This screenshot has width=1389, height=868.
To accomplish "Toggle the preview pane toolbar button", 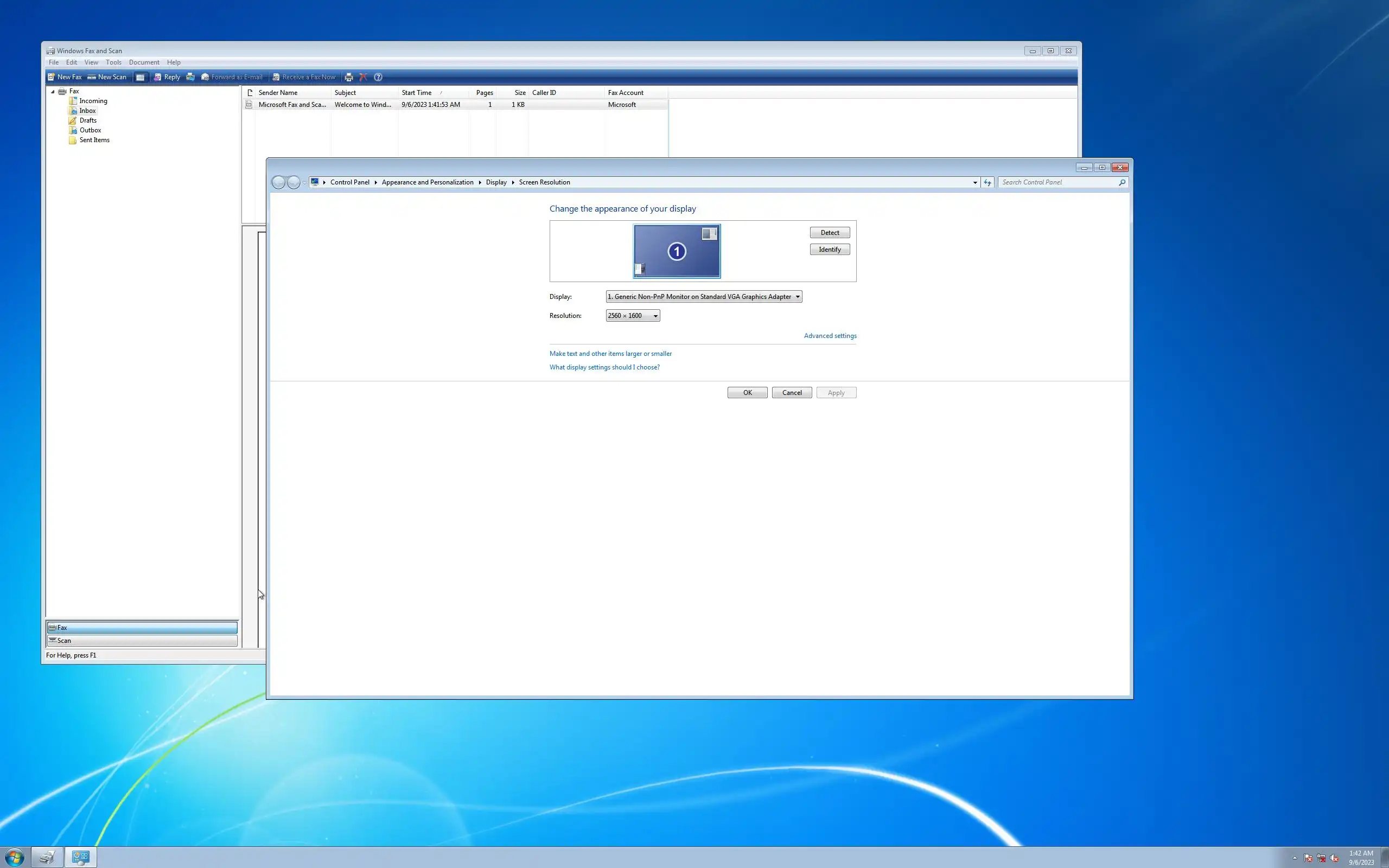I will pos(140,77).
